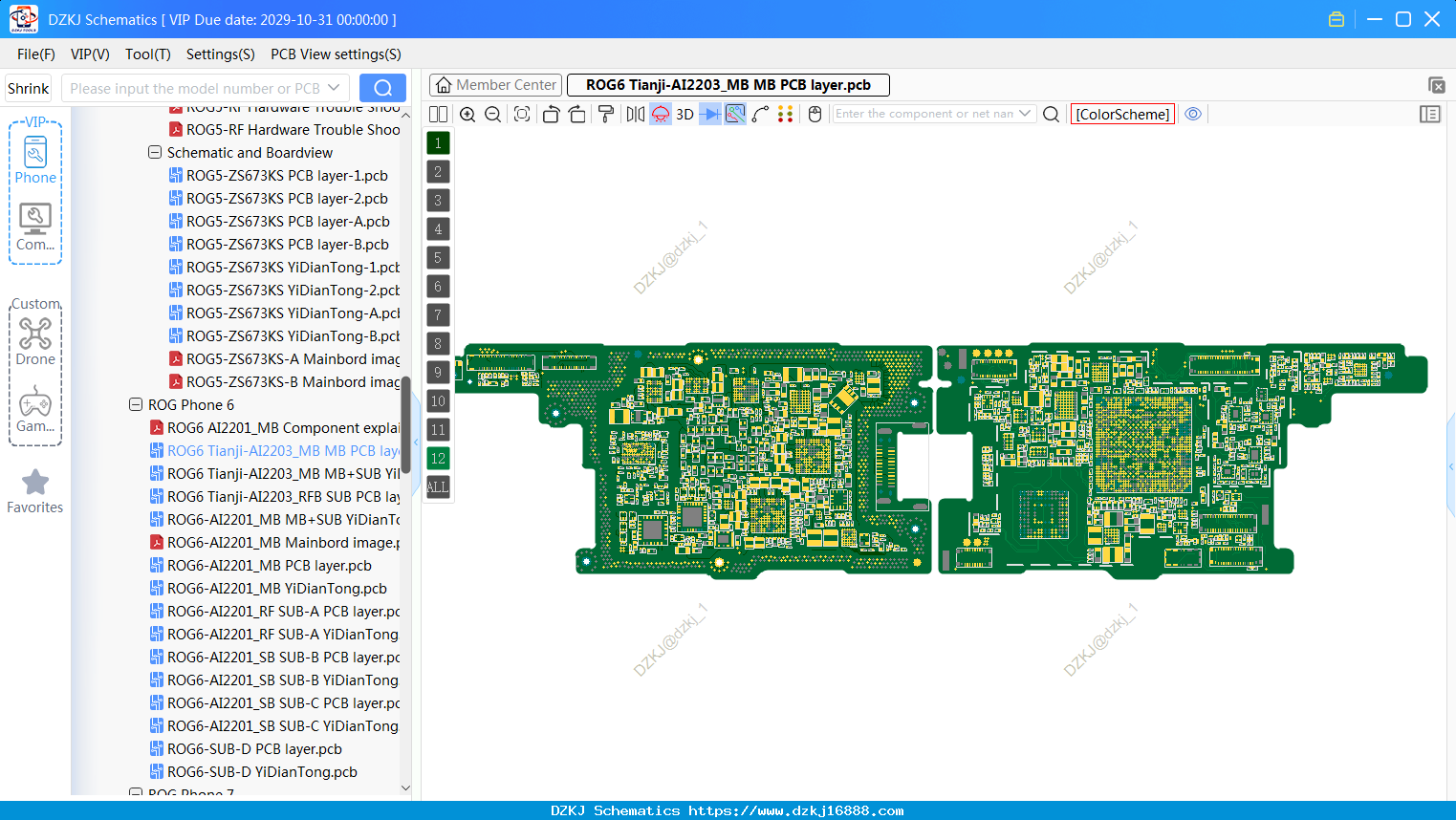Click the blue search button
Screen dimensions: 1456x820
[x=382, y=88]
